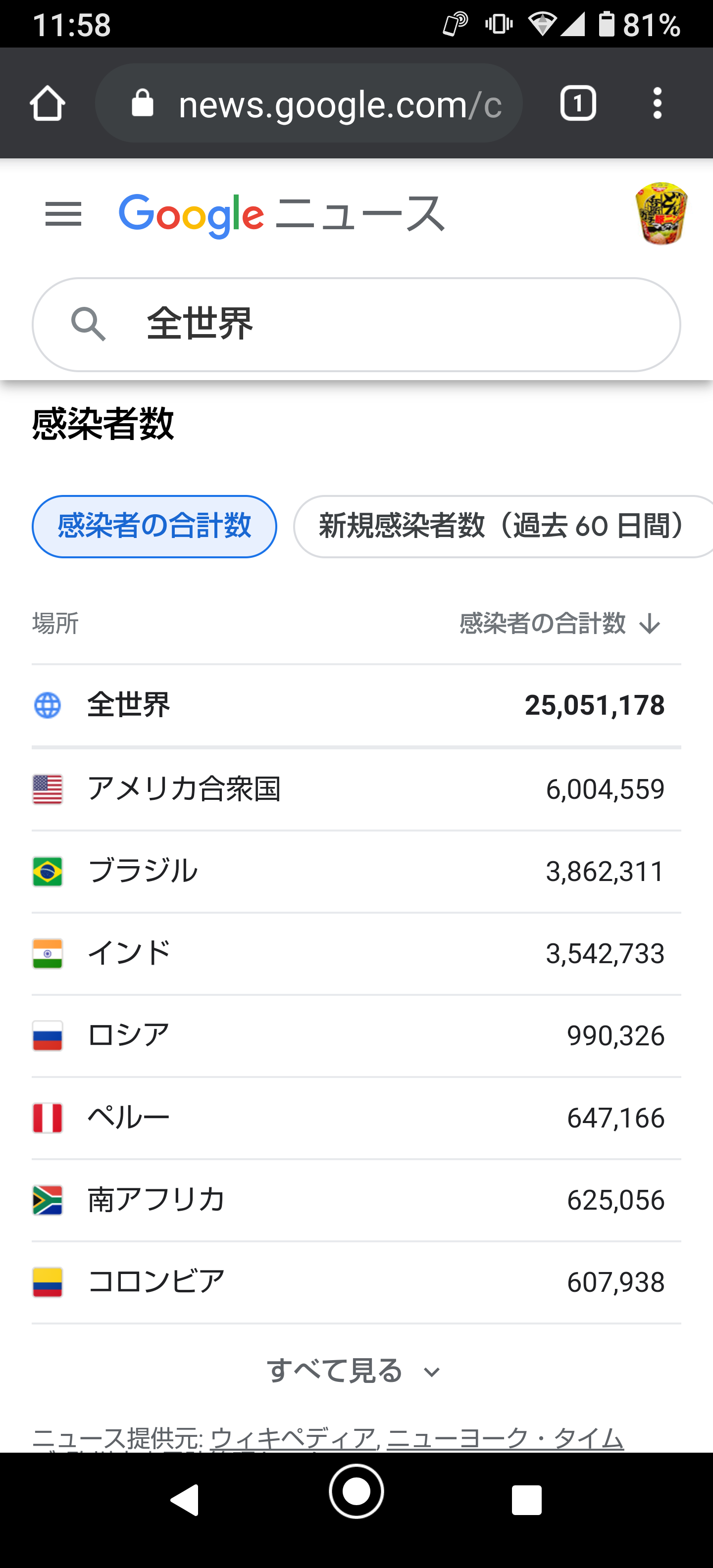This screenshot has width=713, height=1568.
Task: Select the 感染者の合計数 chip
Action: click(x=154, y=527)
